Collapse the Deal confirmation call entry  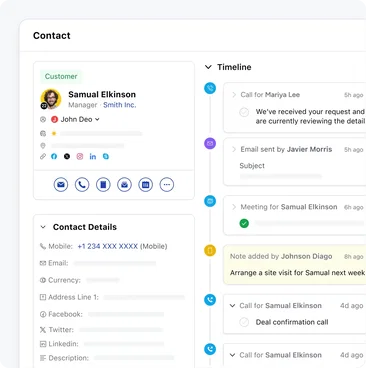[233, 306]
